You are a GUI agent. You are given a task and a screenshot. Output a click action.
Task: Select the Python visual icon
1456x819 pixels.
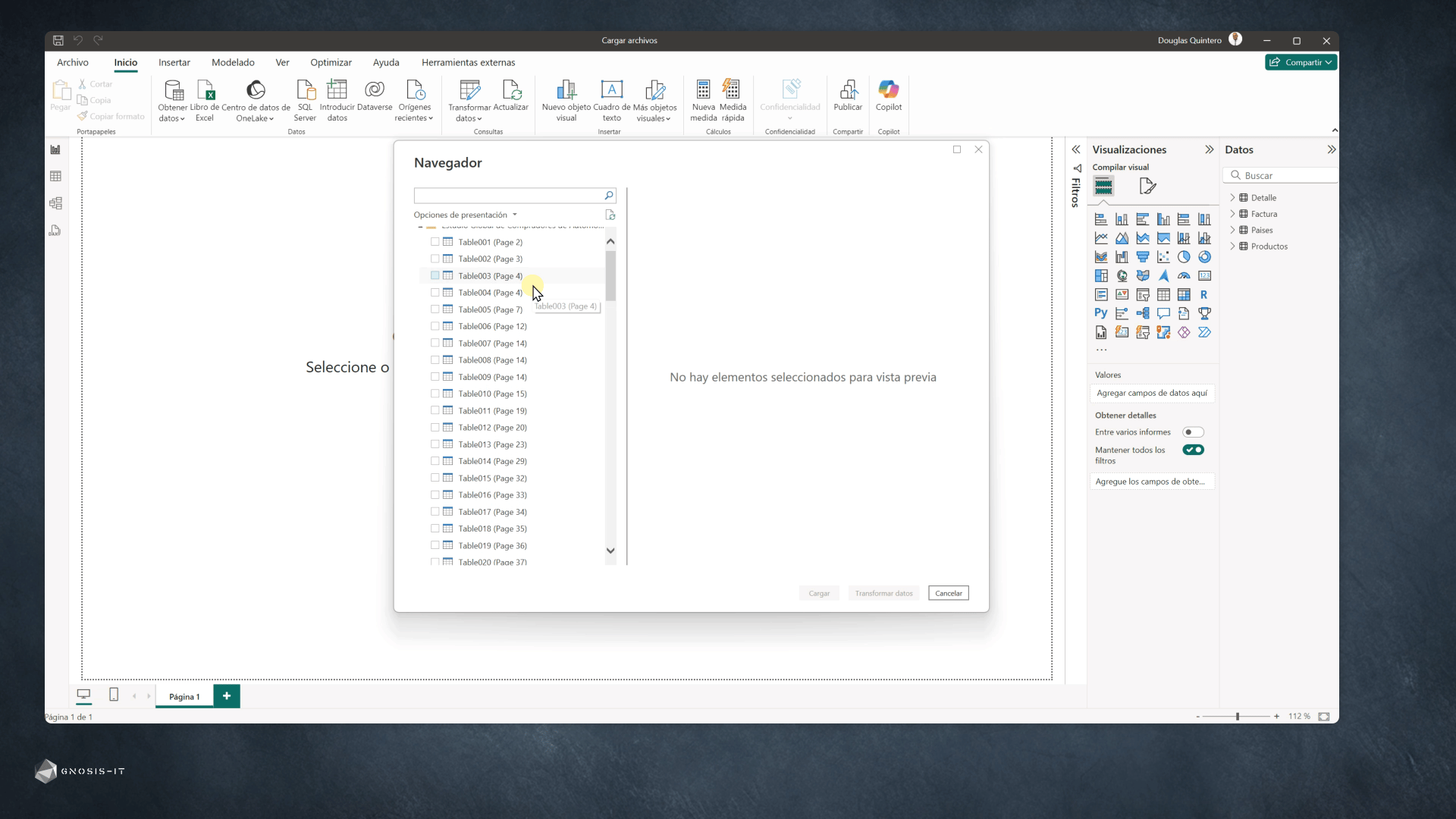coord(1101,313)
